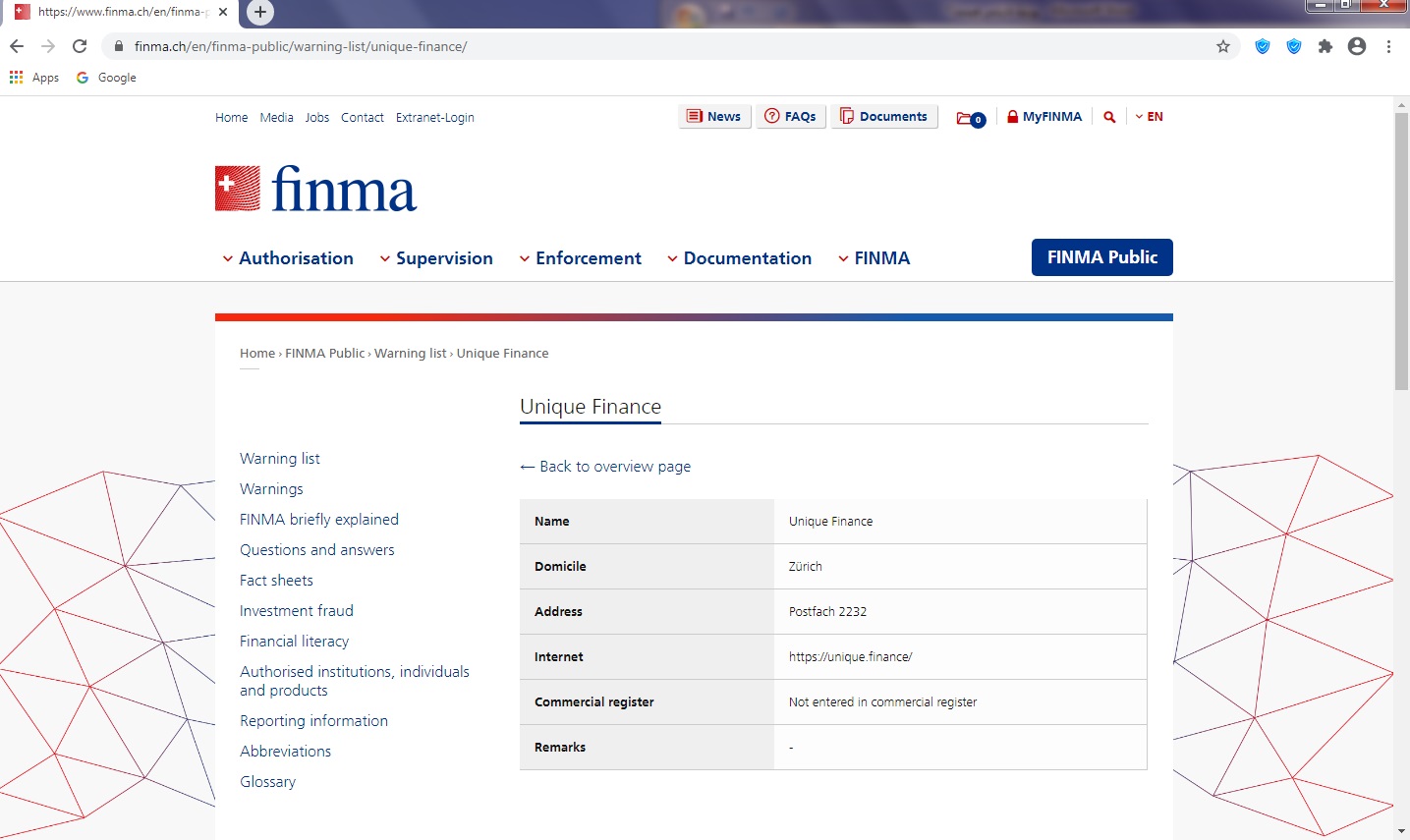Open Questions and answers

(x=317, y=550)
